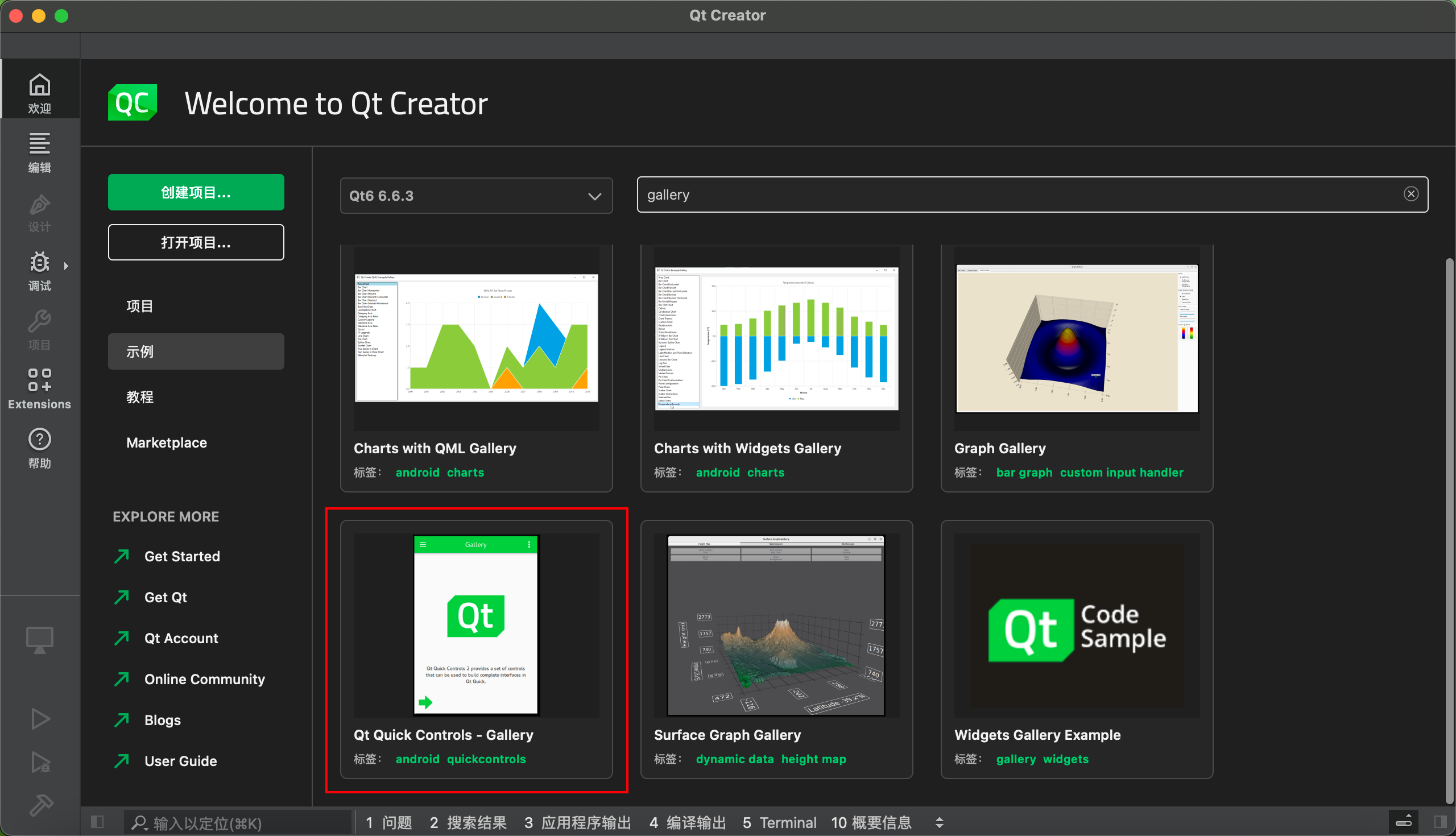Click the 创建项目 button
The image size is (1456, 836).
(196, 192)
